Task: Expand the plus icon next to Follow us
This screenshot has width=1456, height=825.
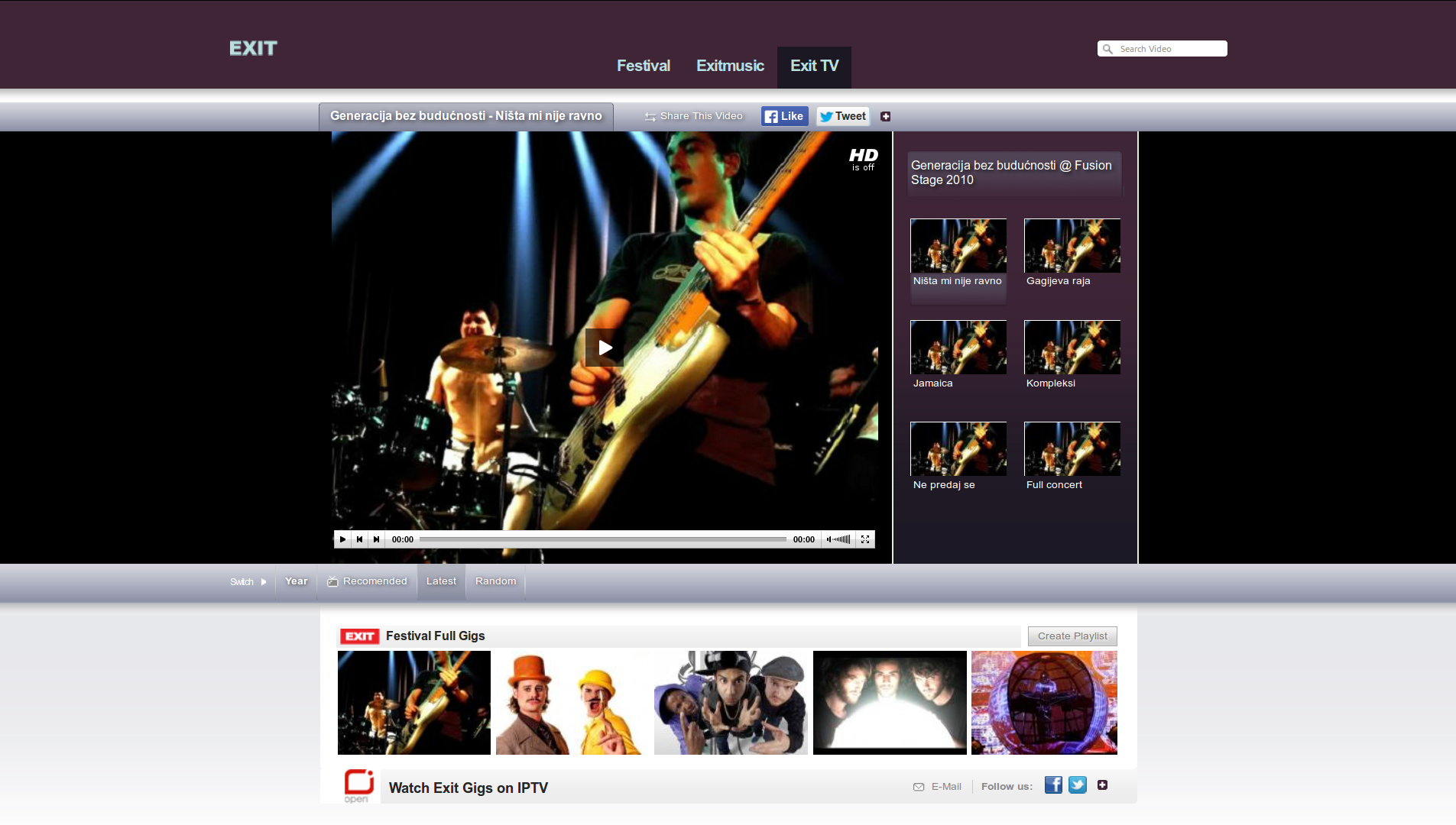Action: click(x=1102, y=785)
